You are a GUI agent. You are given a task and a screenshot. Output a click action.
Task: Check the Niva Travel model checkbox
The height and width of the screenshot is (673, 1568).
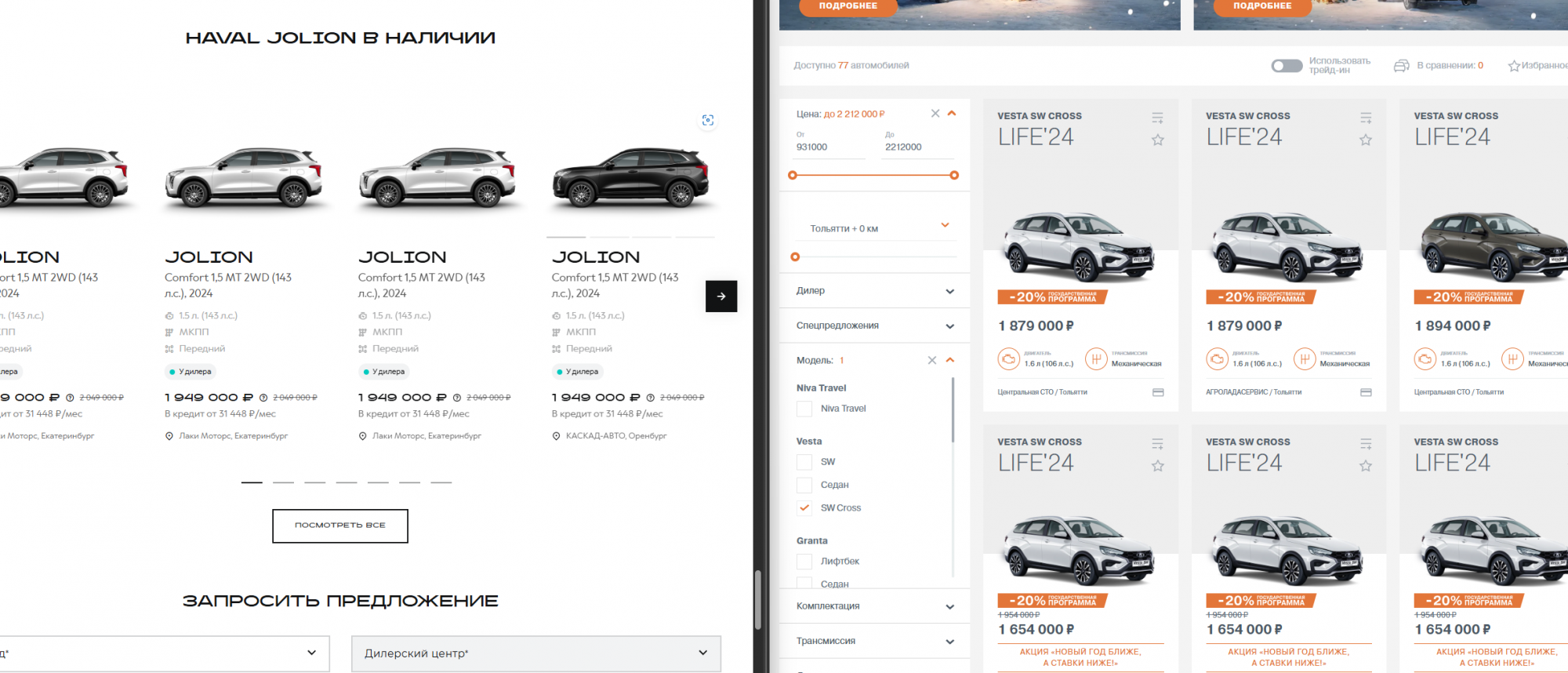point(804,409)
